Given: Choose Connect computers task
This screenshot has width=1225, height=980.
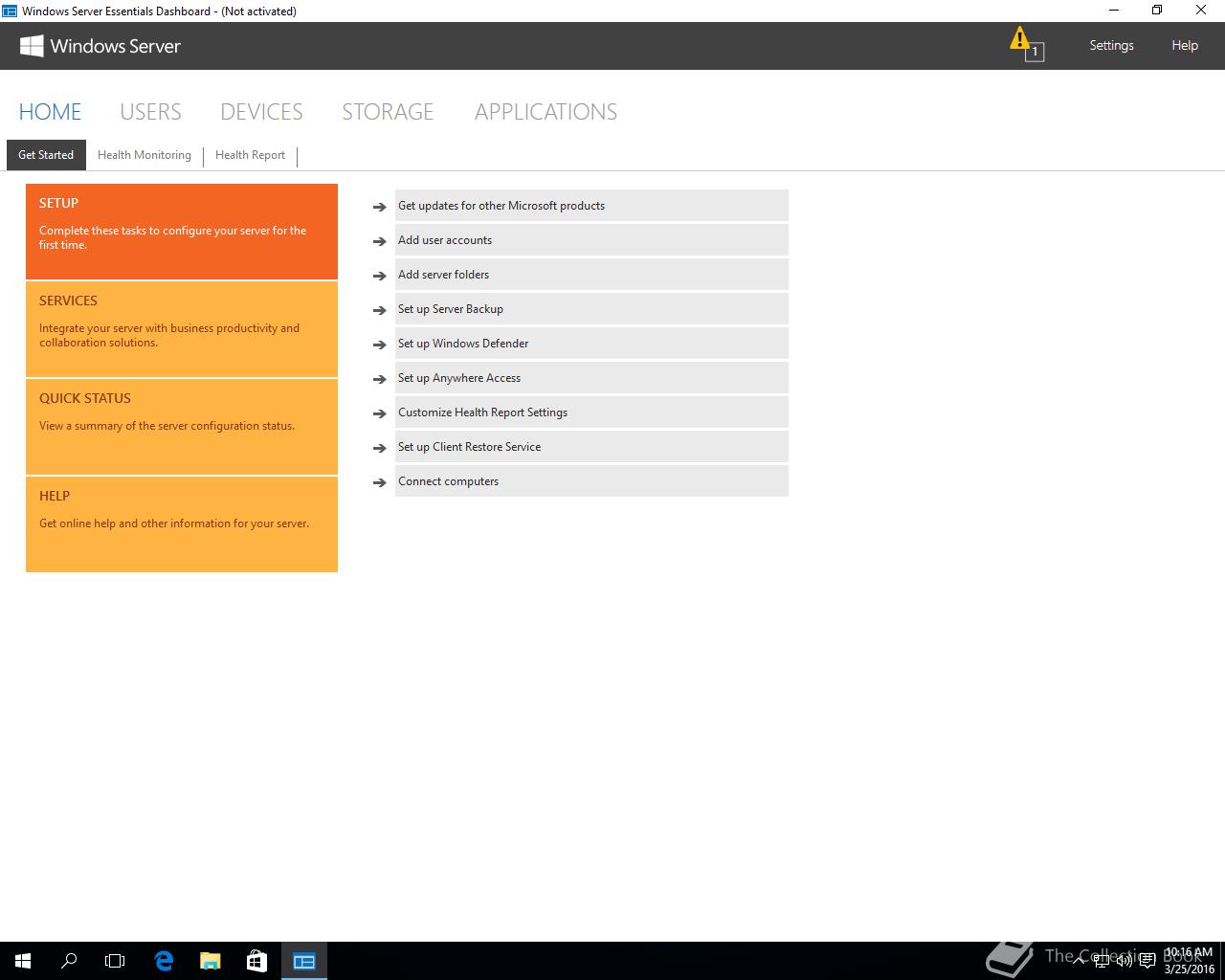Looking at the screenshot, I should 591,481.
